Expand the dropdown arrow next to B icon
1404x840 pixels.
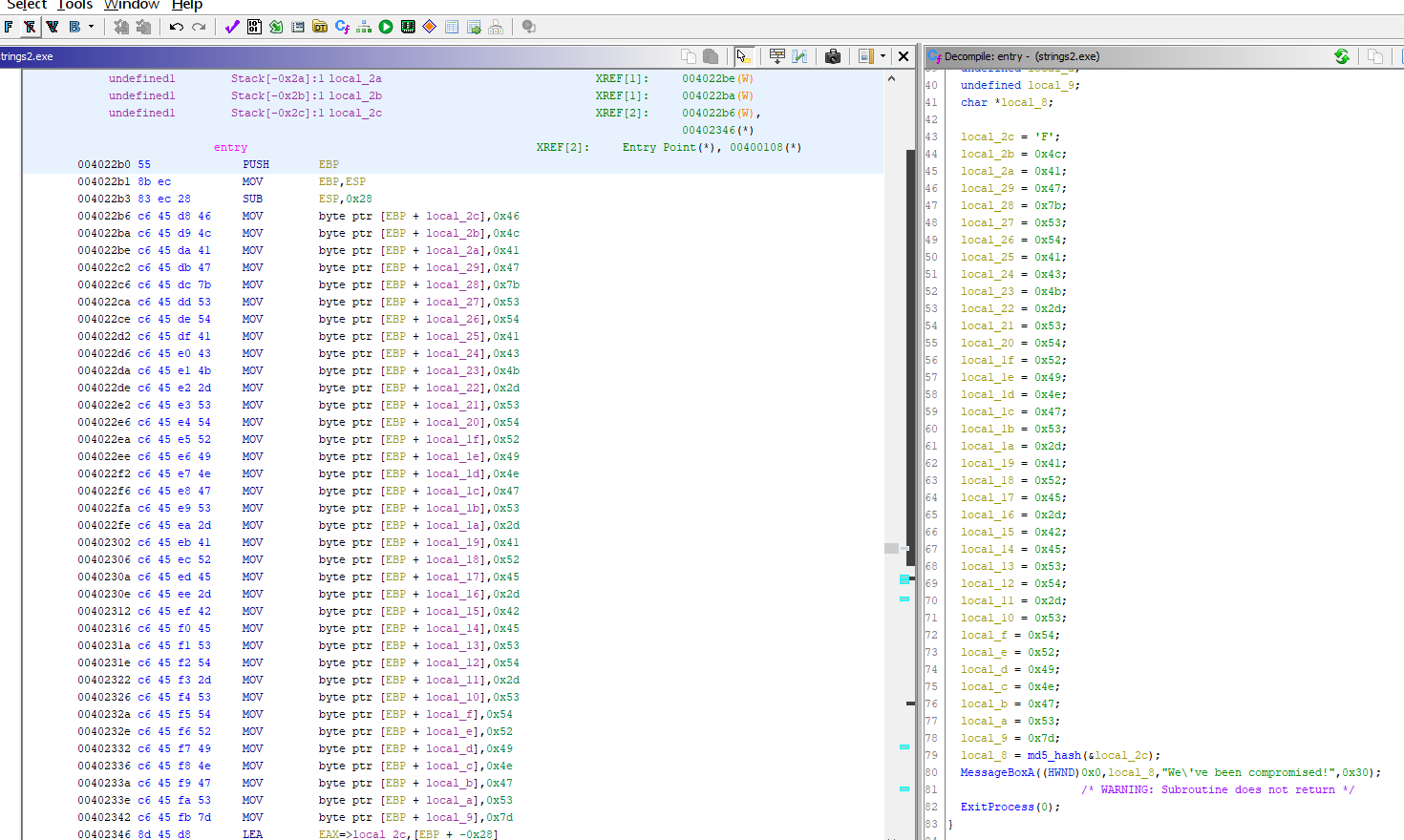[92, 27]
